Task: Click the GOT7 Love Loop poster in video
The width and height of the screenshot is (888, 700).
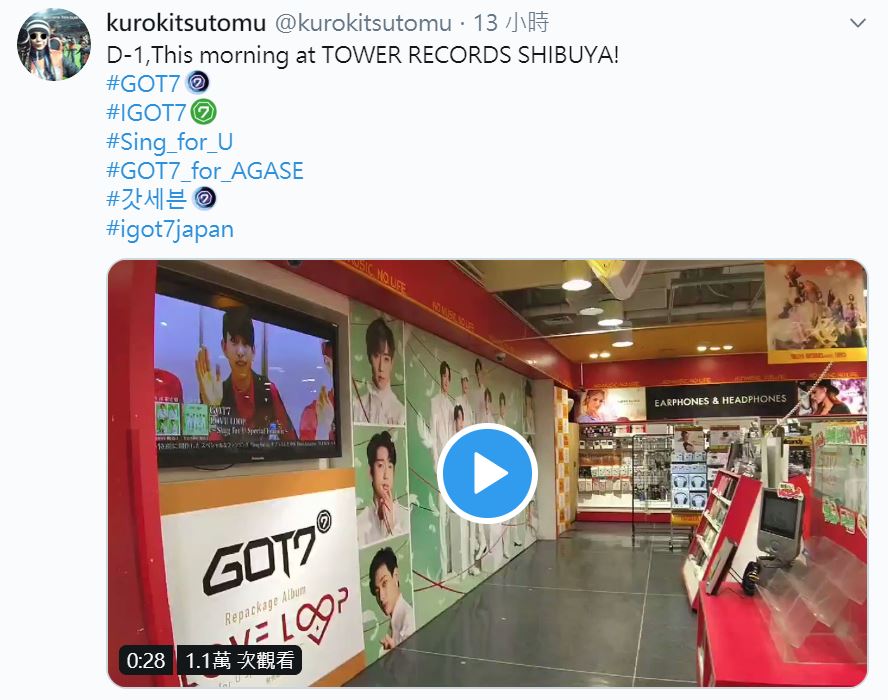Action: 262,583
